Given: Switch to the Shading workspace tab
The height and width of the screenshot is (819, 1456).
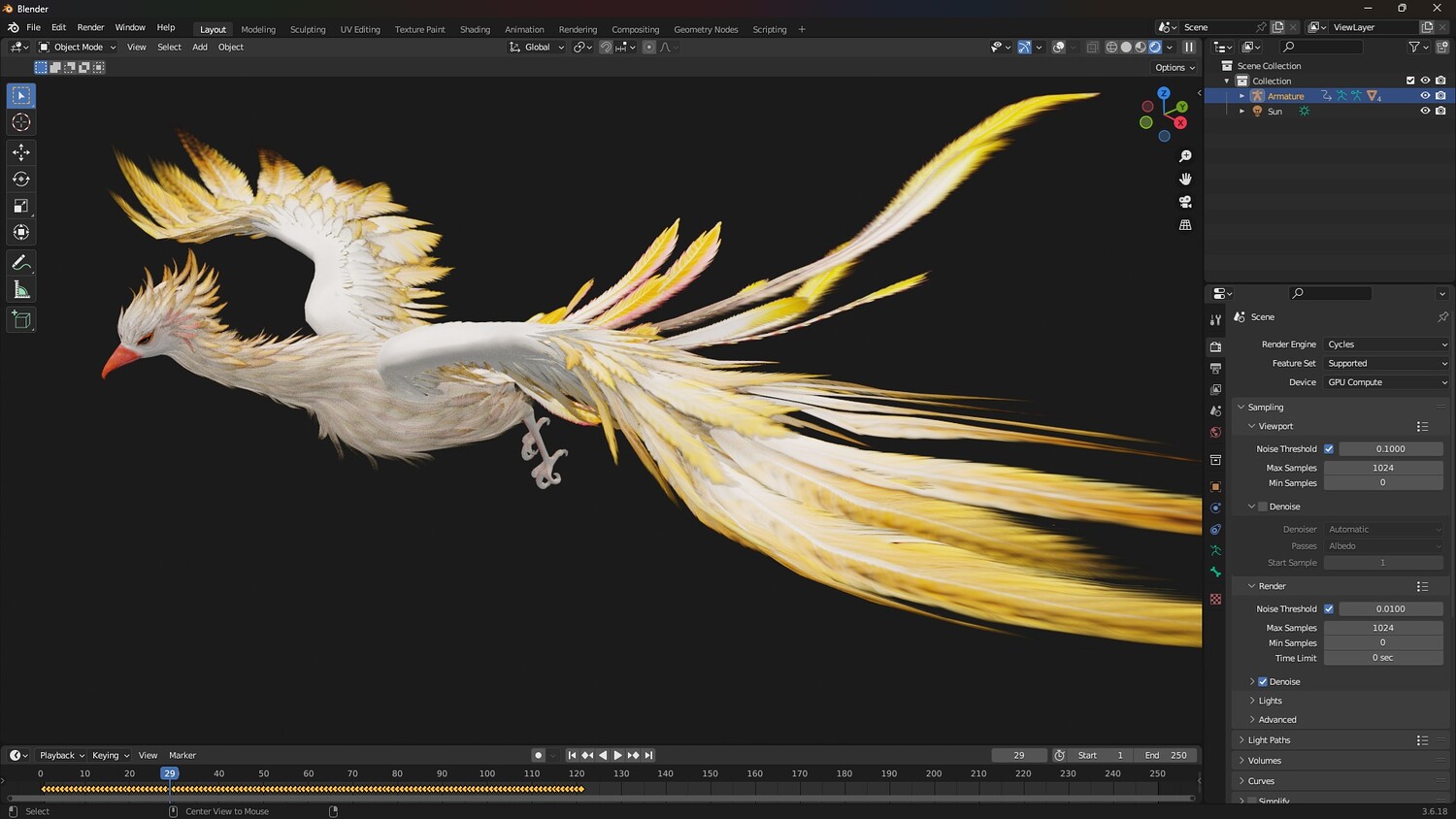Looking at the screenshot, I should (475, 29).
